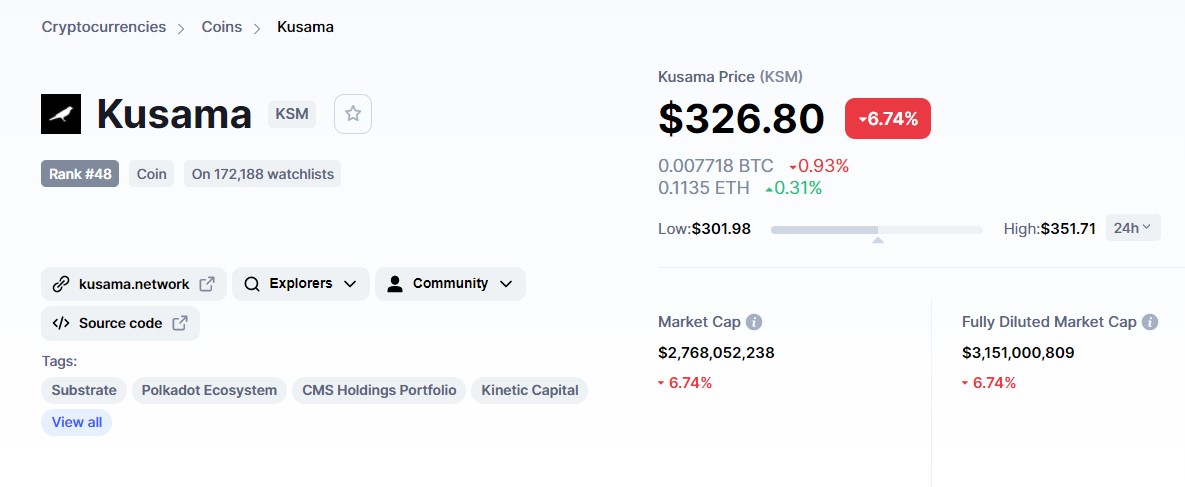Click the Source code brackets icon

click(61, 323)
